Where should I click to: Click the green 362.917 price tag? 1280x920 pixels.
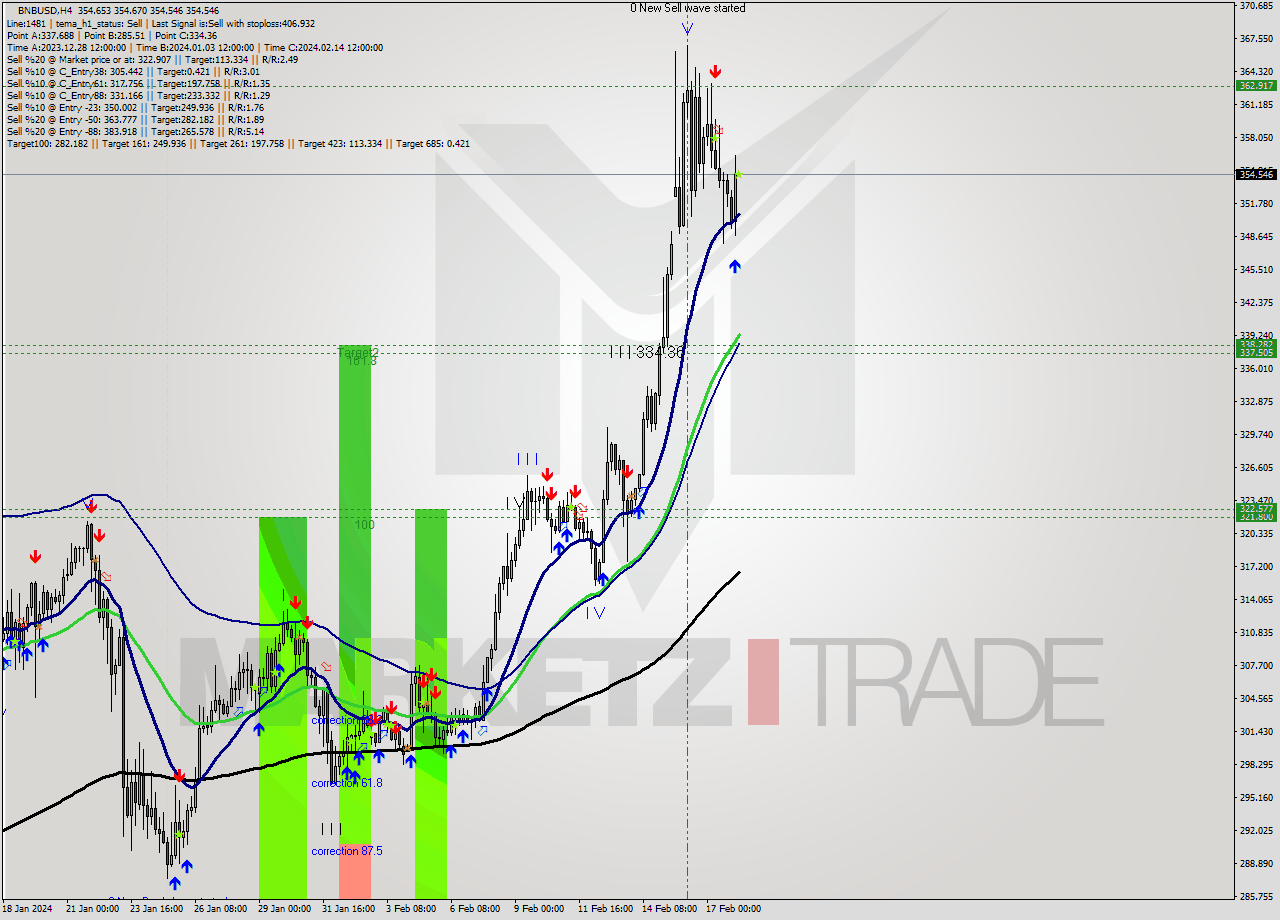[1256, 86]
